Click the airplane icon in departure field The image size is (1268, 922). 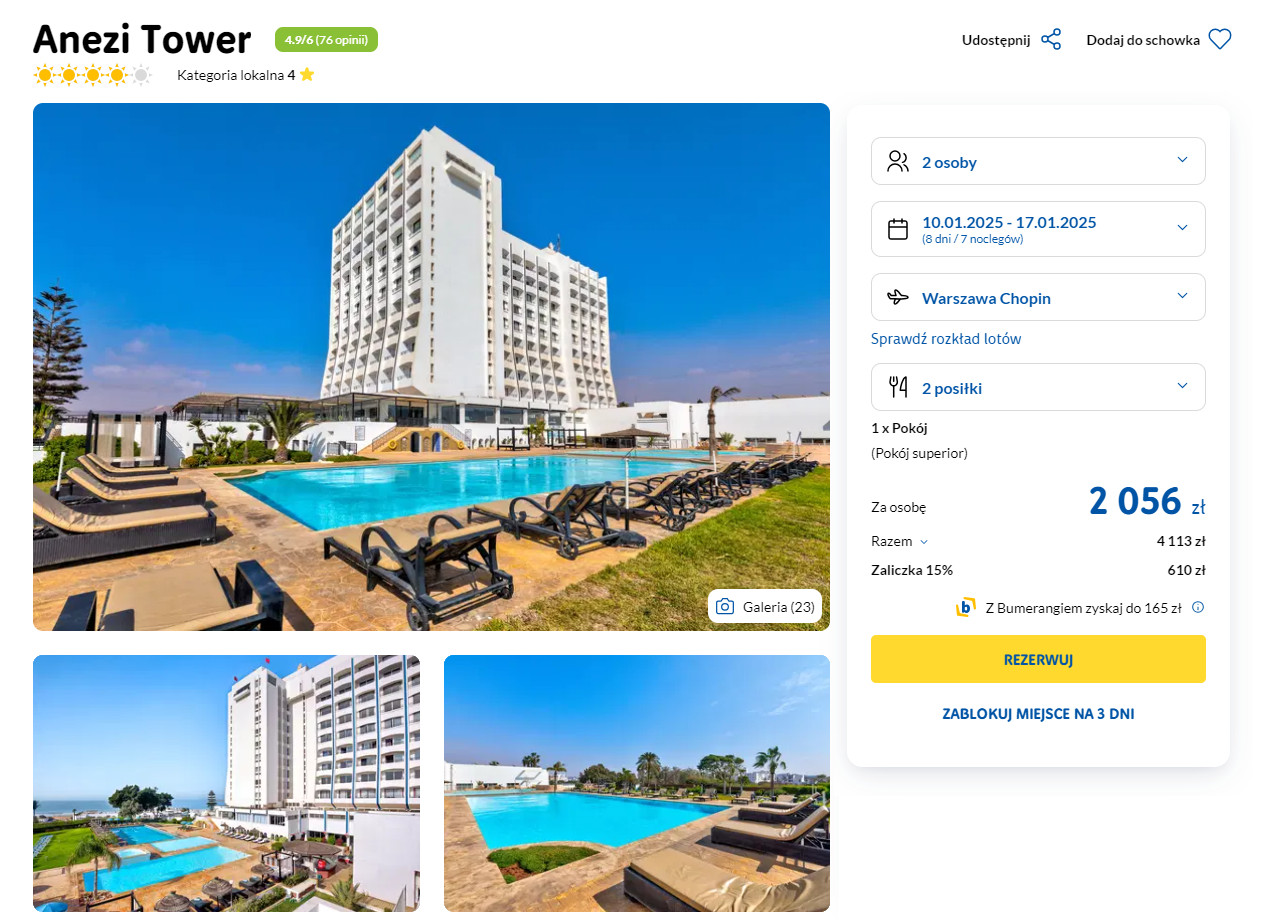898,297
